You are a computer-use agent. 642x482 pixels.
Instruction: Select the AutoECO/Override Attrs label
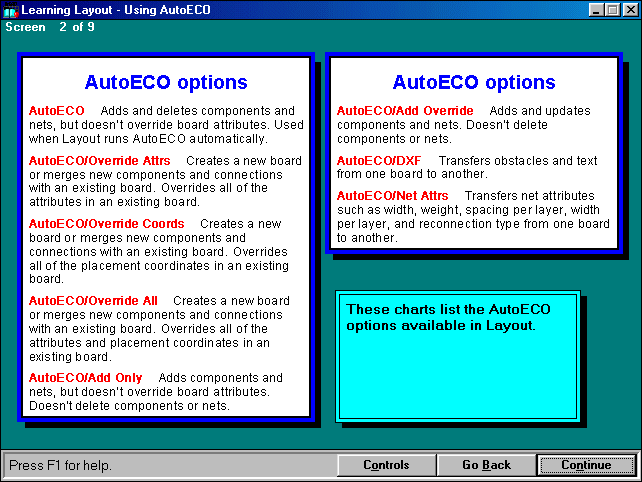[x=99, y=161]
